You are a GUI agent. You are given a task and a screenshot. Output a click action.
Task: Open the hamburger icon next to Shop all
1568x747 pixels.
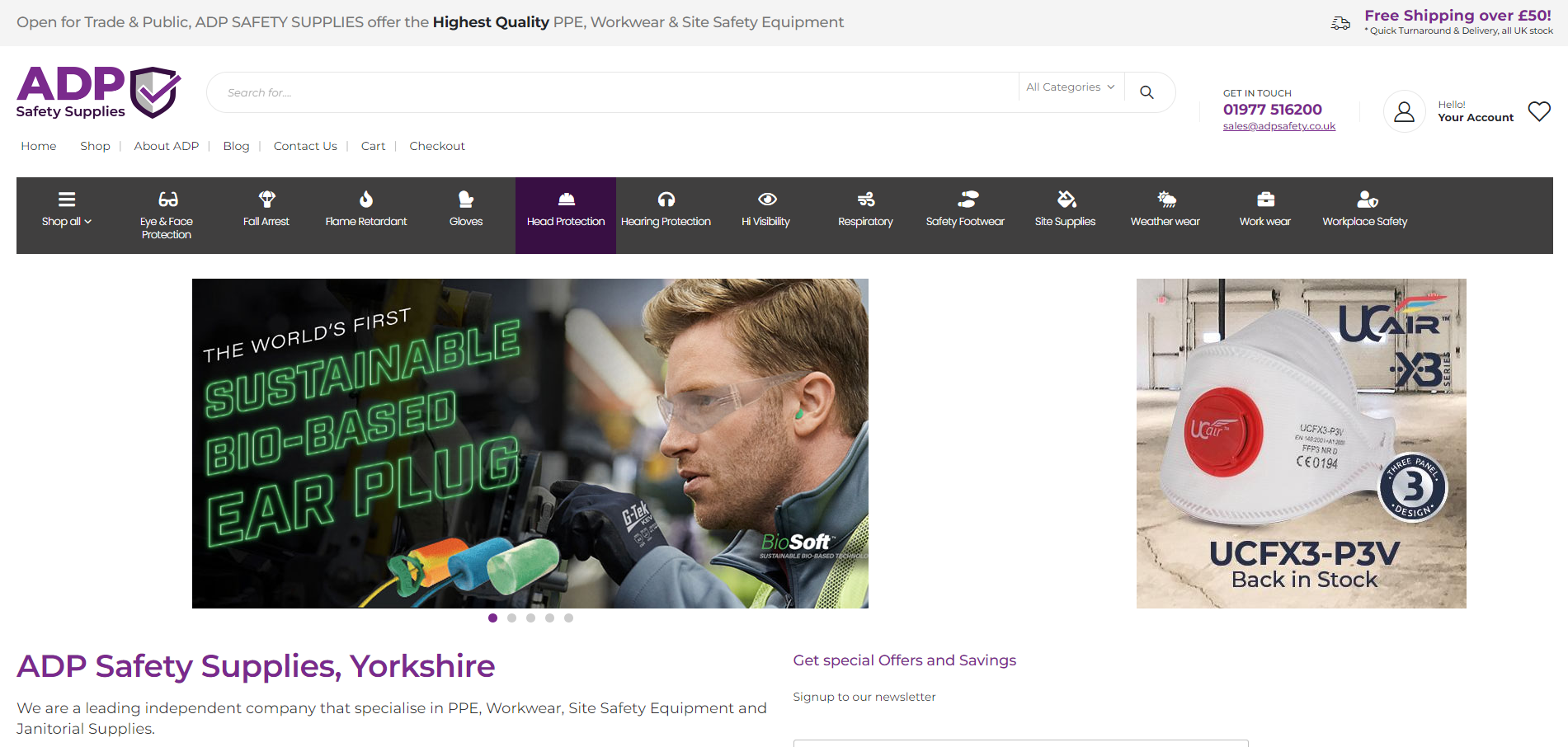(x=66, y=198)
